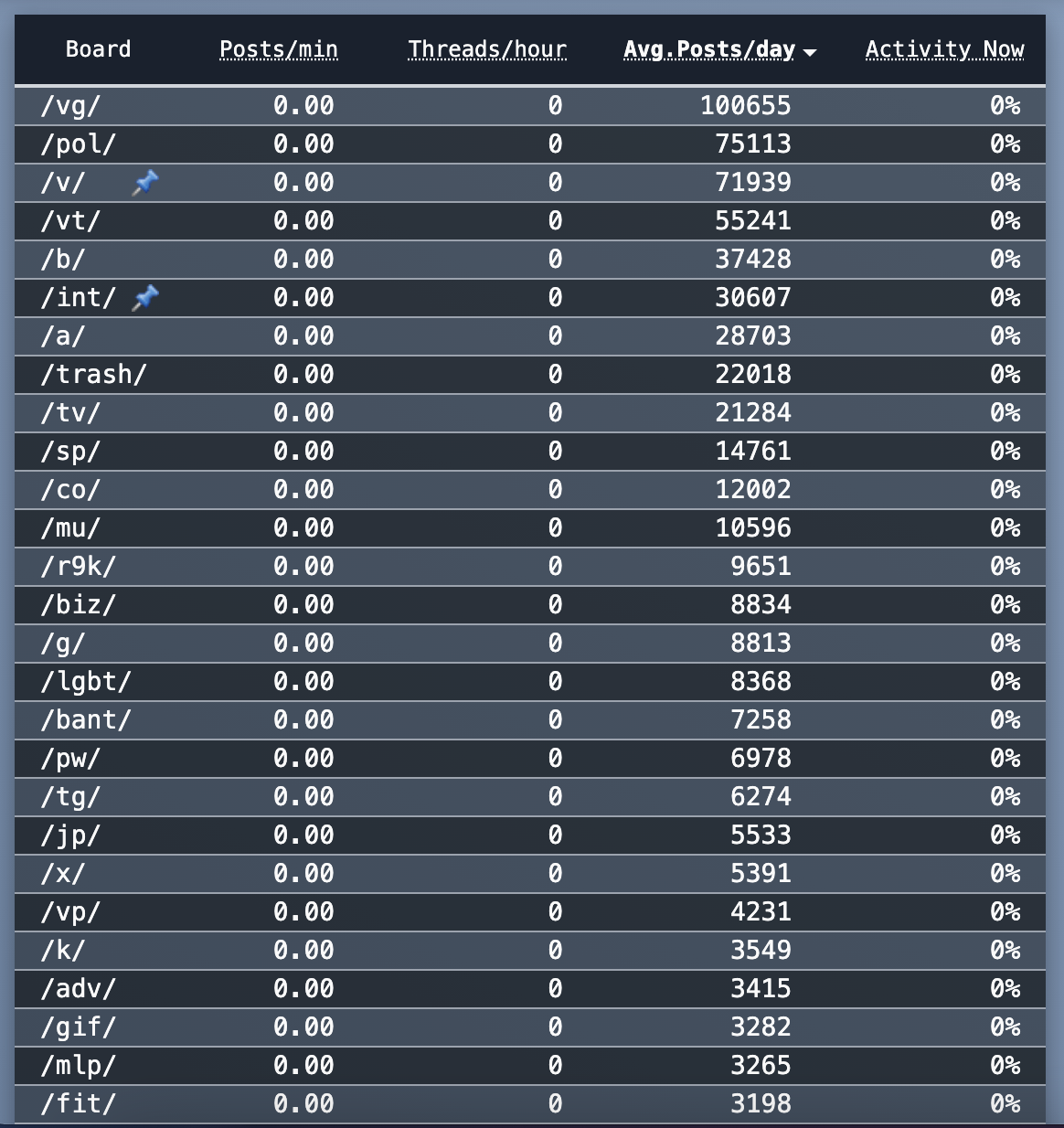This screenshot has width=1064, height=1128.
Task: Select the /vt/ board row
Action: (x=530, y=221)
